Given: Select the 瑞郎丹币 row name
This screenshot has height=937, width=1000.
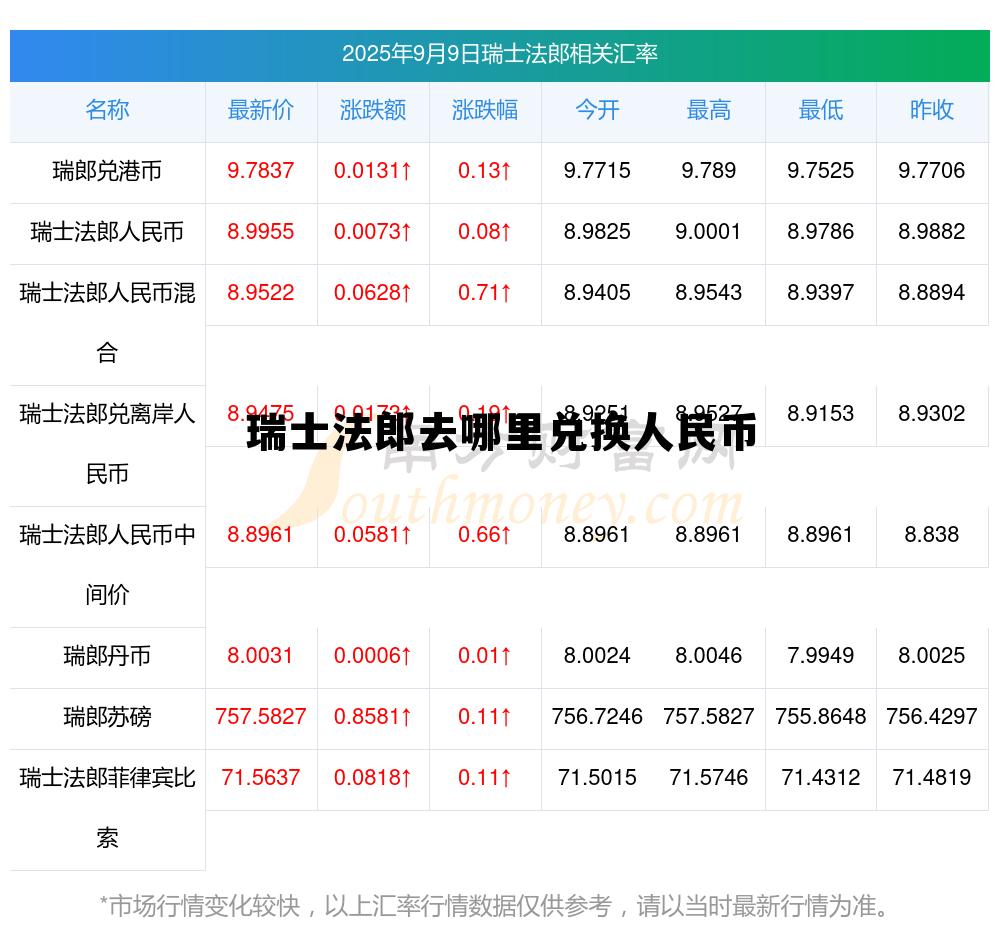Looking at the screenshot, I should 106,657.
